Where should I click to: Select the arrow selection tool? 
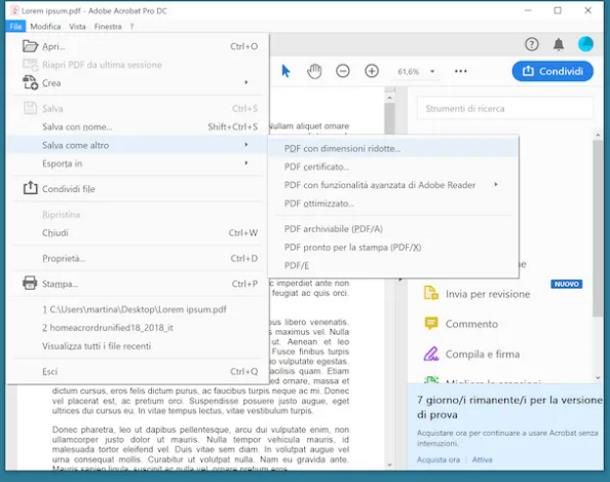point(286,71)
